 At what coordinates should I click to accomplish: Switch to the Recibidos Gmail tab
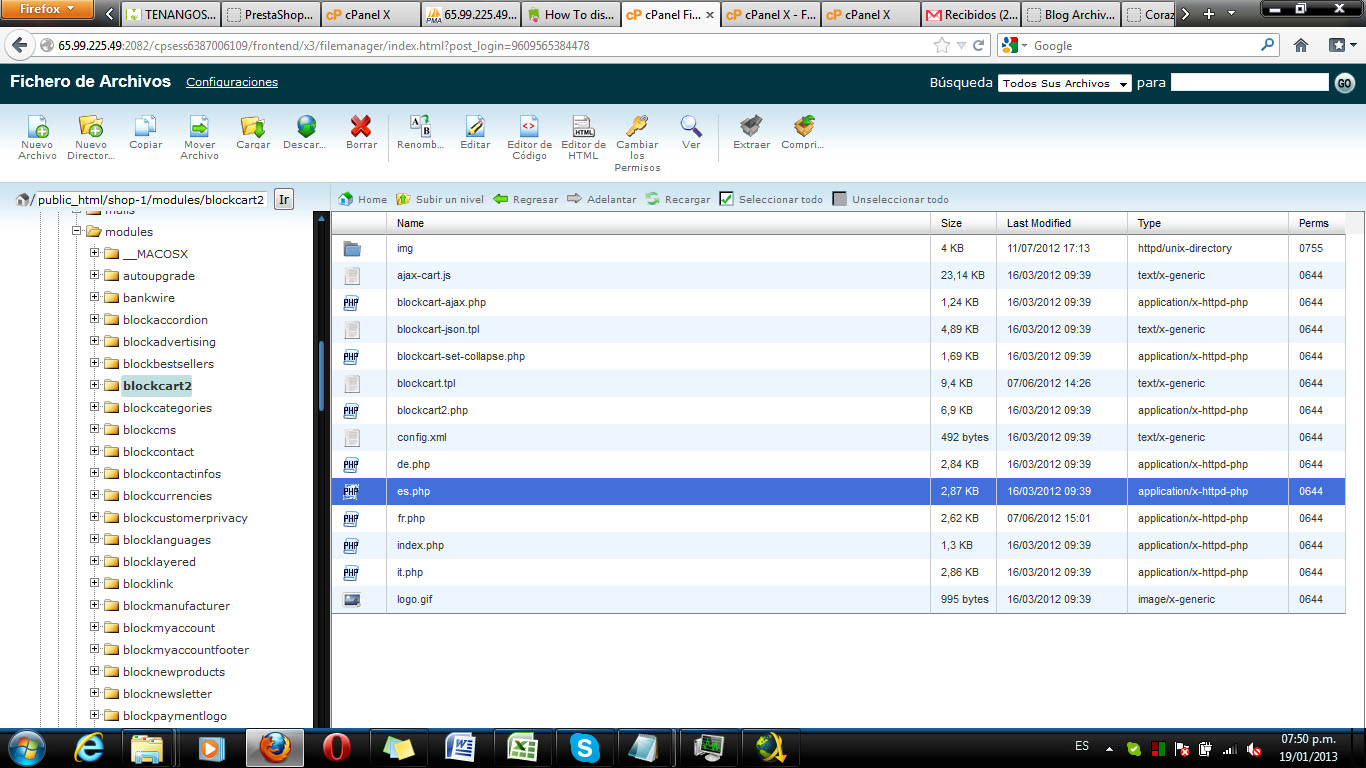tap(970, 15)
